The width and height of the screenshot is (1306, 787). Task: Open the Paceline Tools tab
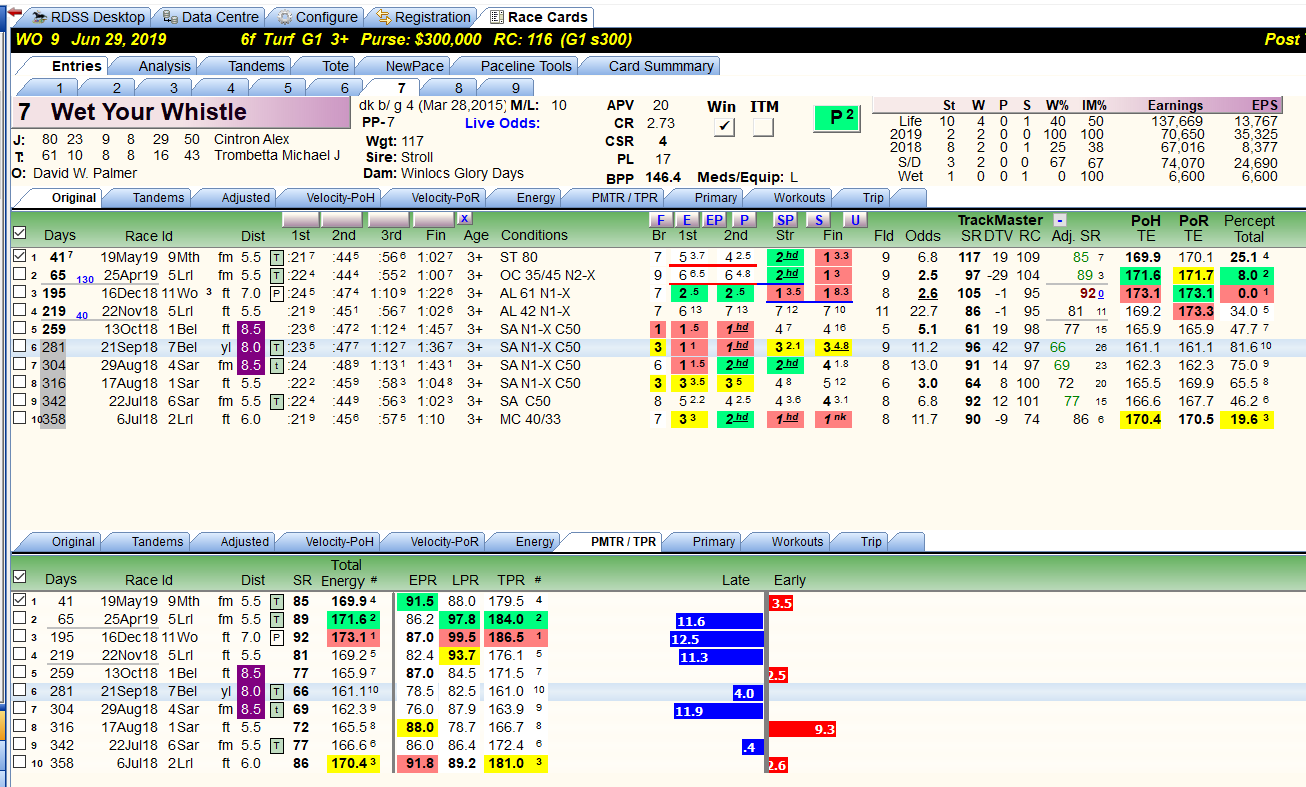(526, 66)
